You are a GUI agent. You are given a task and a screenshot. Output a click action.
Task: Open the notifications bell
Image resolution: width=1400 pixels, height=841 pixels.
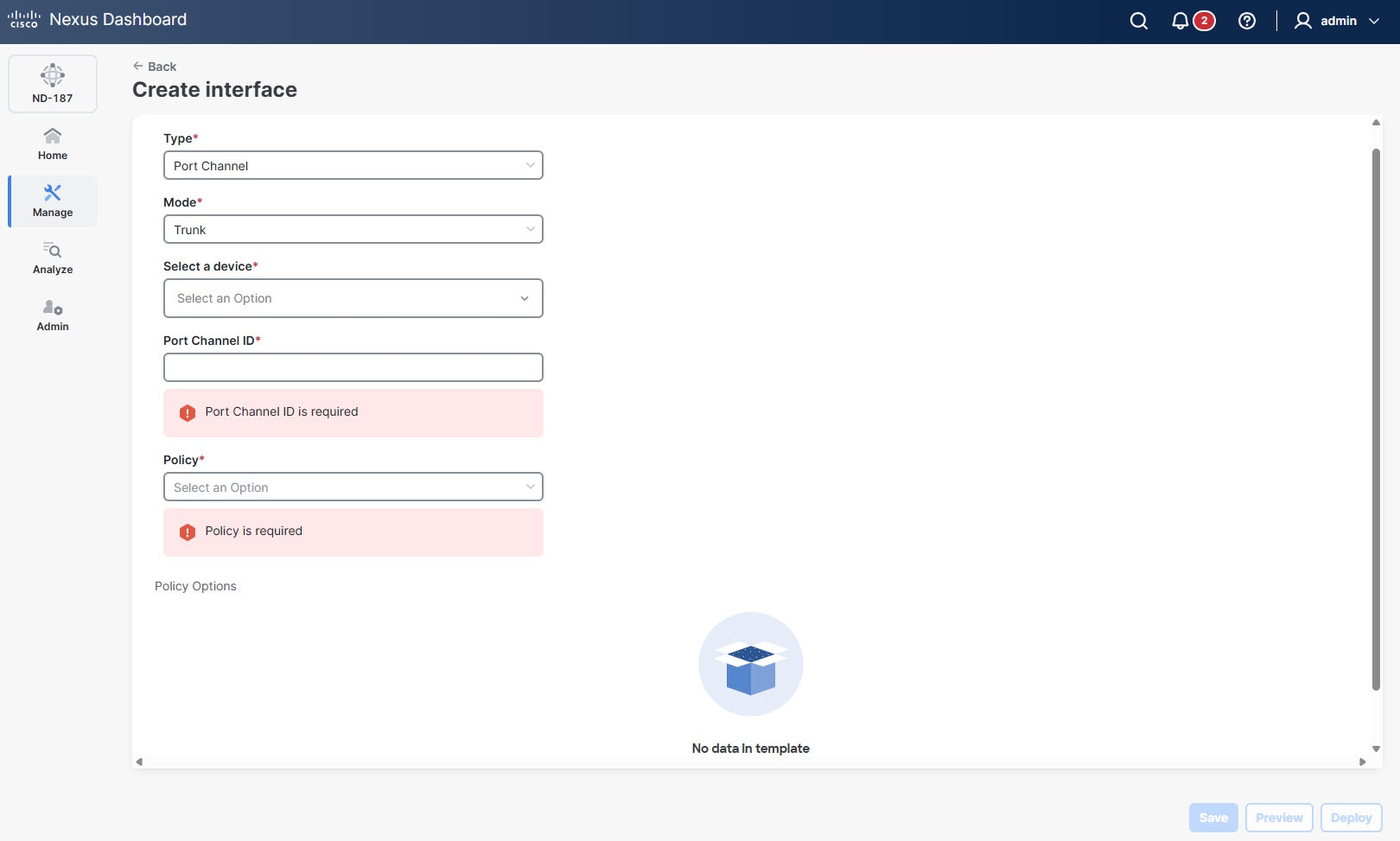[x=1180, y=21]
